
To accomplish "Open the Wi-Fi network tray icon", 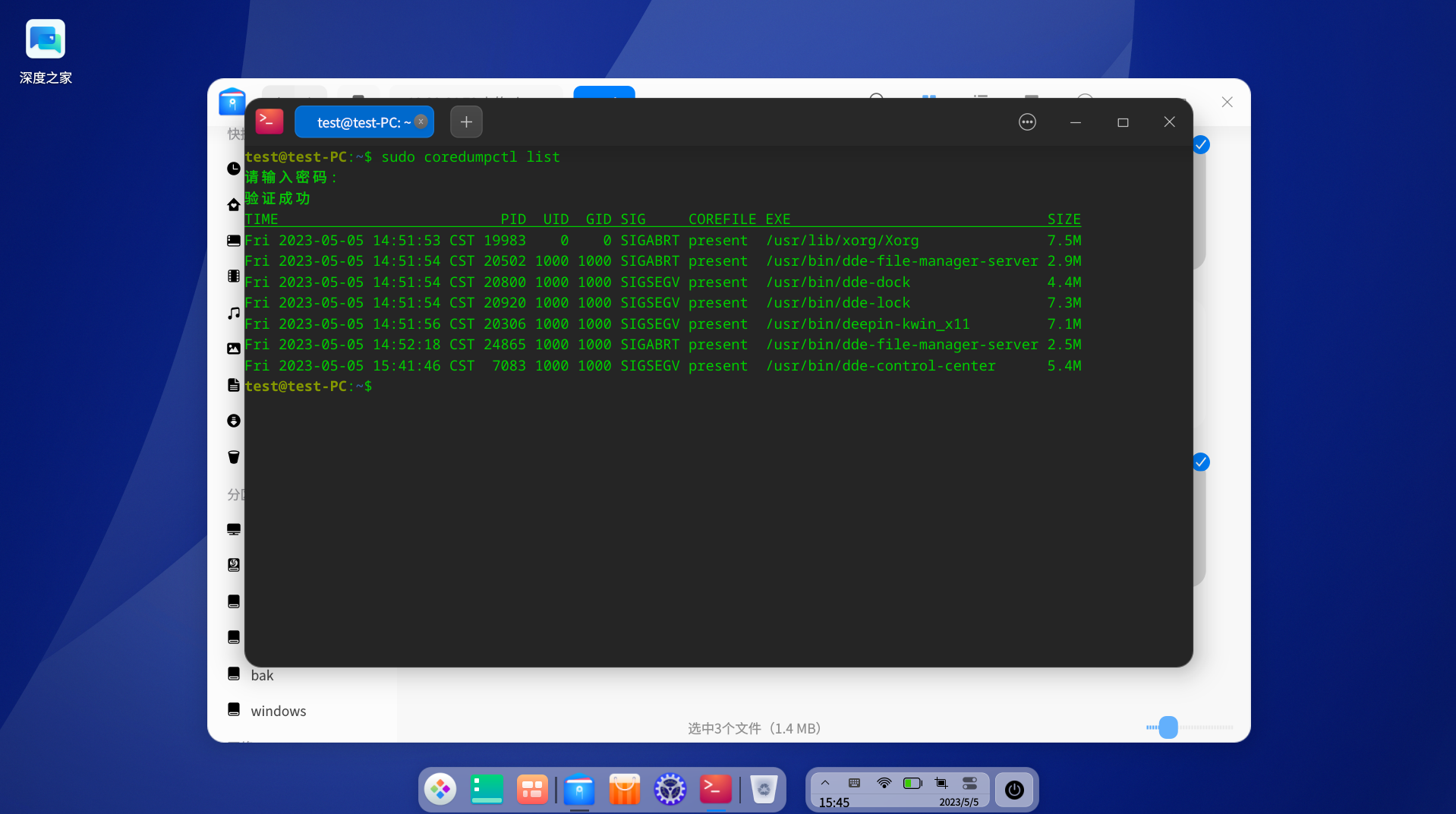I will 884,783.
